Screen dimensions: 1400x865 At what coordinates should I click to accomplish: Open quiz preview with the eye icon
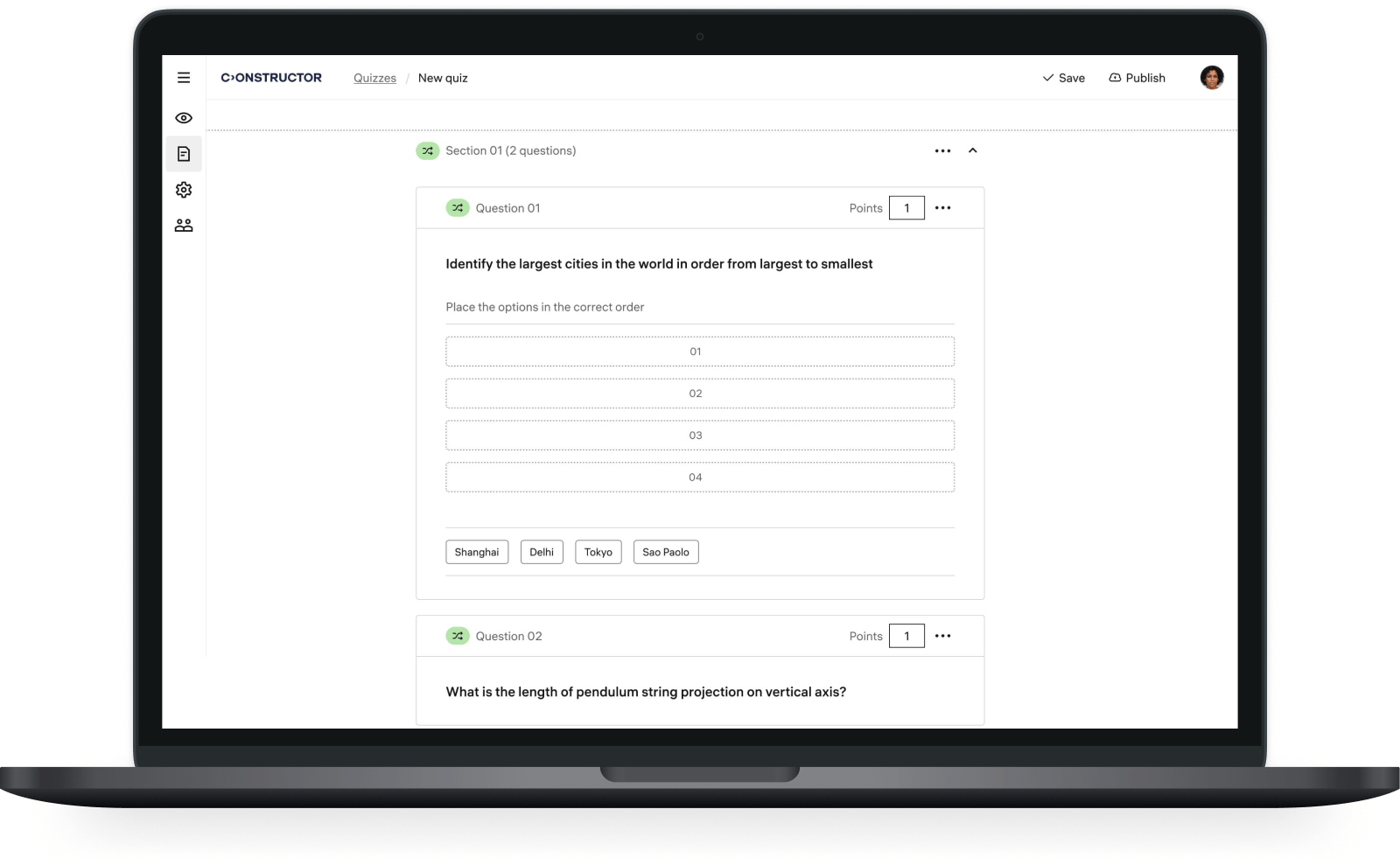[184, 116]
